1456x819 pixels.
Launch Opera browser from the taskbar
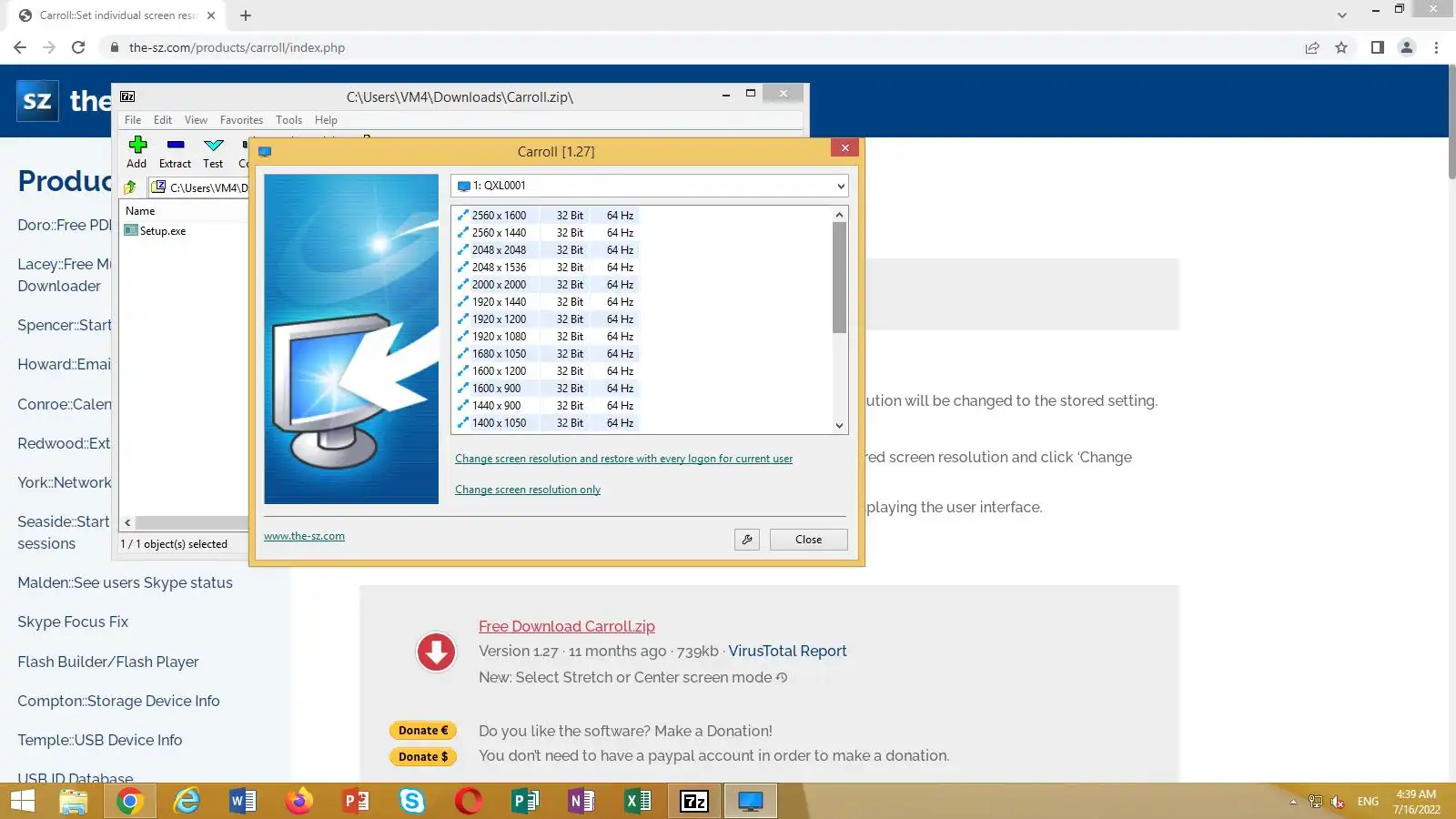click(469, 801)
